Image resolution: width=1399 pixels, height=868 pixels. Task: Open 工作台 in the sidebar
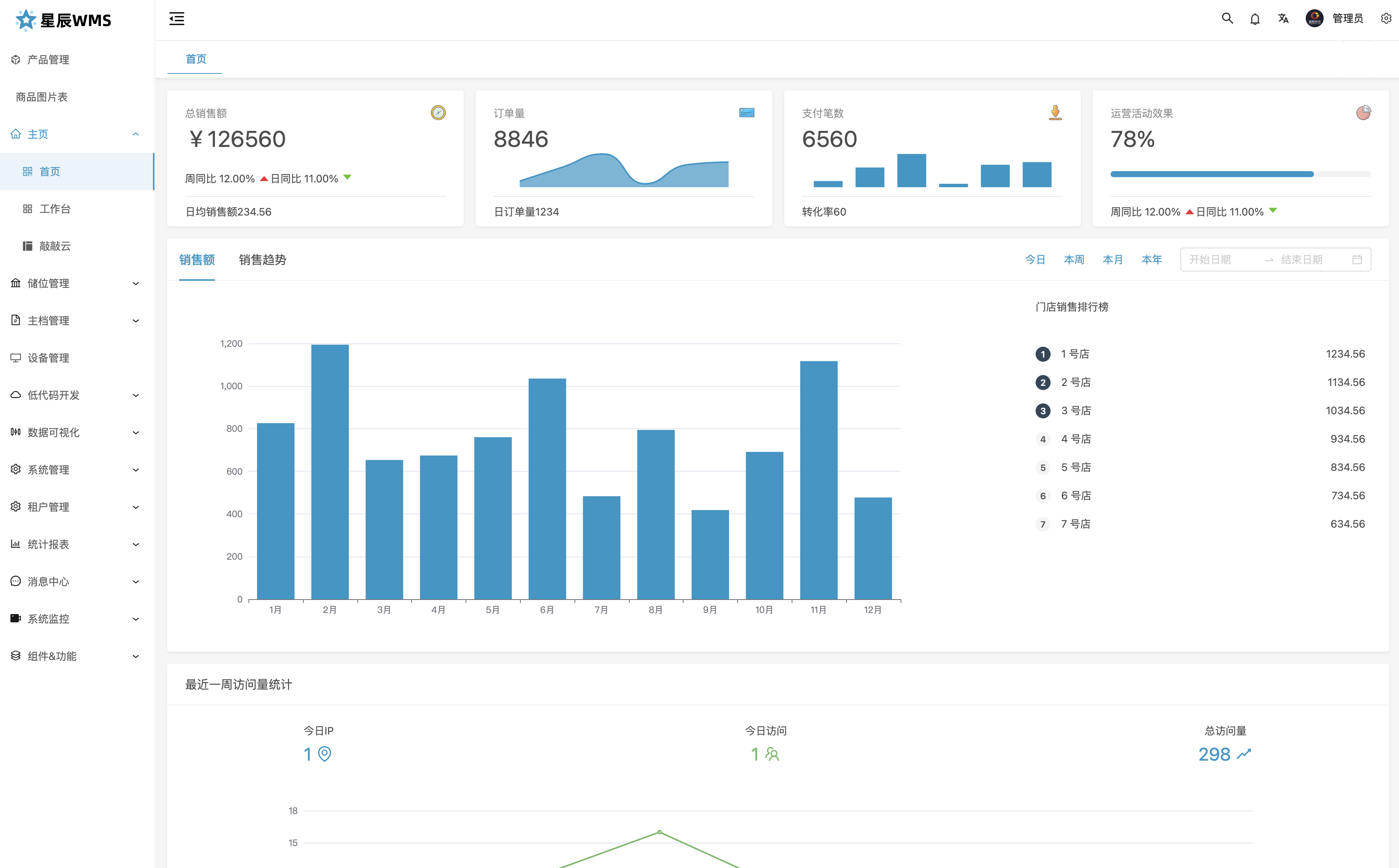tap(55, 209)
